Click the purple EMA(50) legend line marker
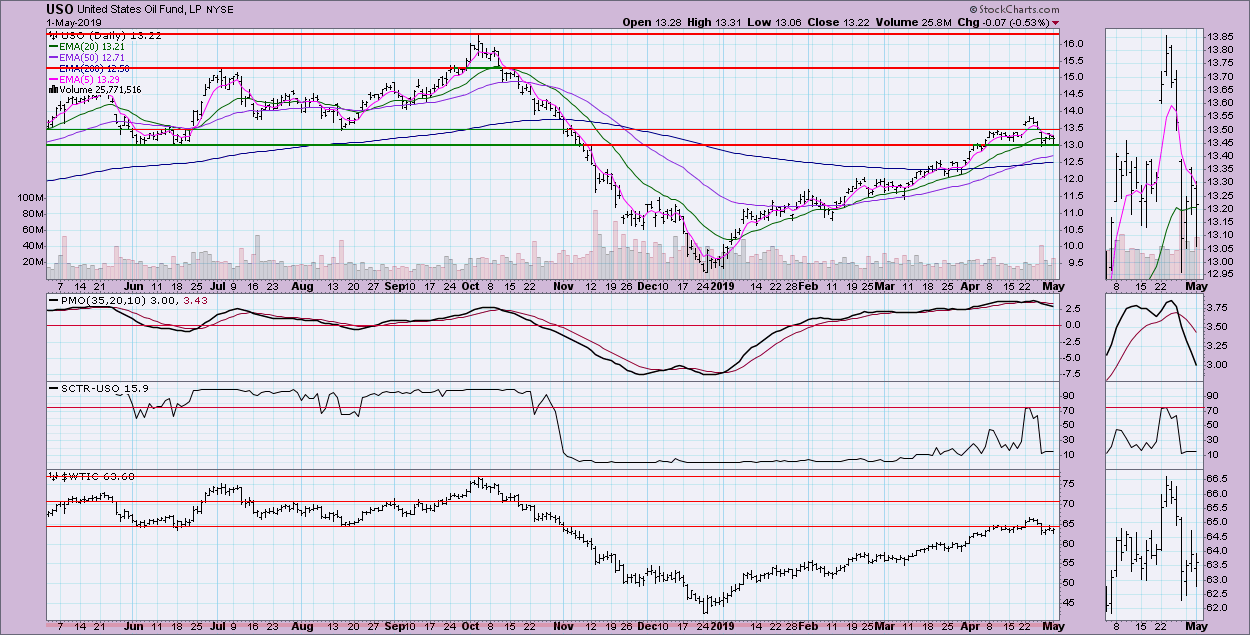The image size is (1250, 635). coord(55,57)
